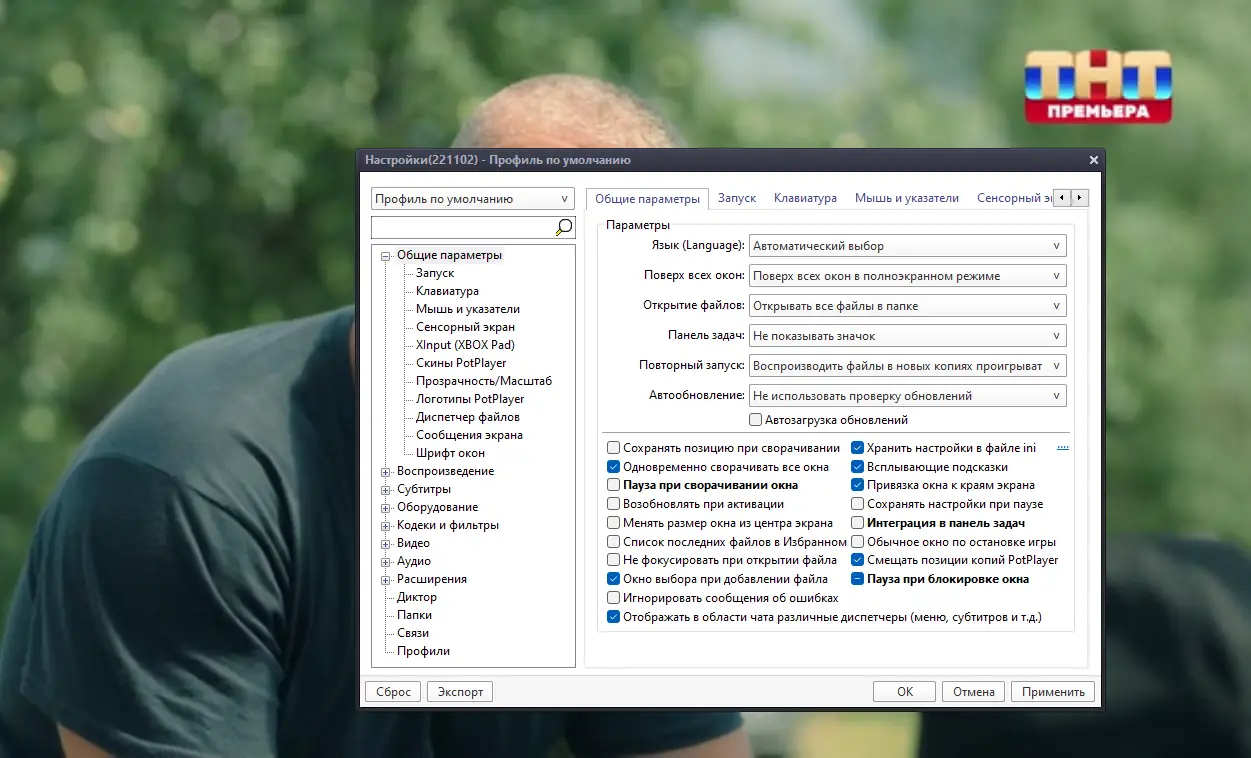Select Скины PotPlayer in the tree

[461, 363]
